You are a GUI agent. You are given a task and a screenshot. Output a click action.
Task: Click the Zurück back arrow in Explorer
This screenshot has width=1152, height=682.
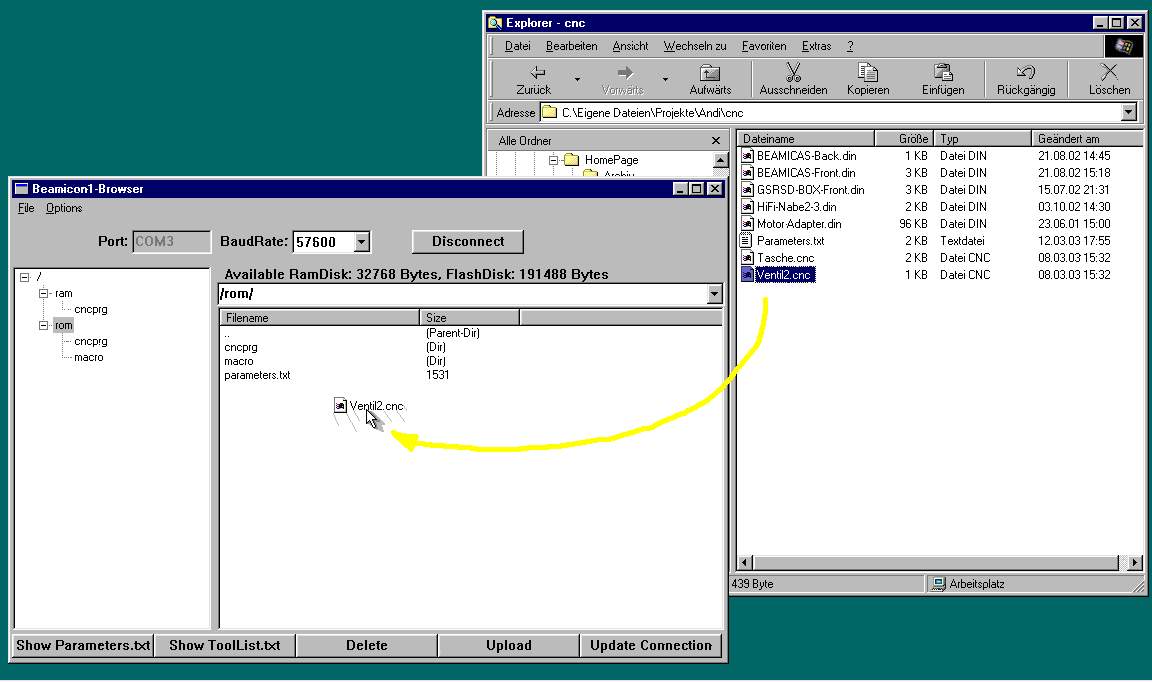pyautogui.click(x=538, y=73)
